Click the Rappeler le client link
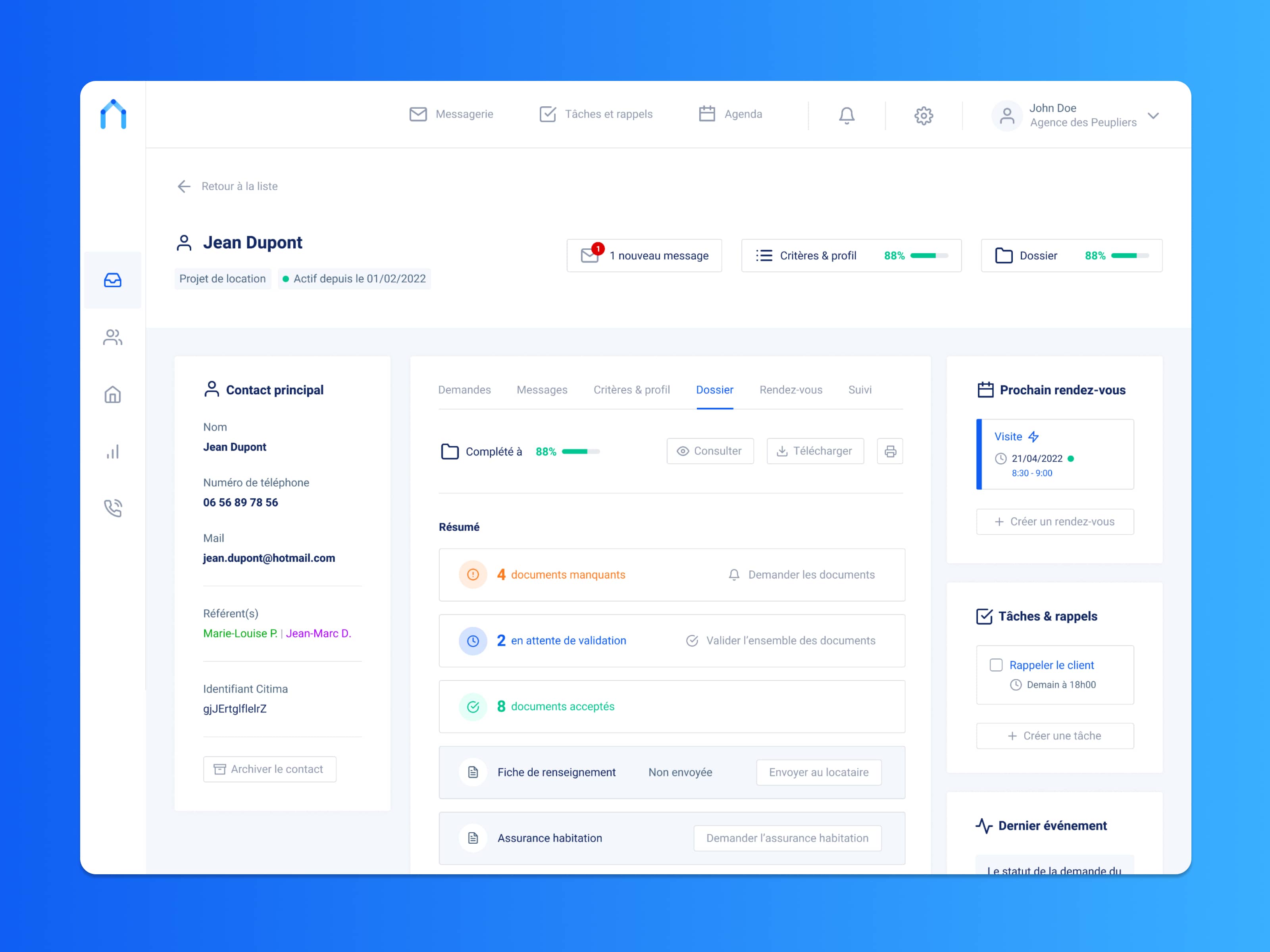 pyautogui.click(x=1051, y=665)
